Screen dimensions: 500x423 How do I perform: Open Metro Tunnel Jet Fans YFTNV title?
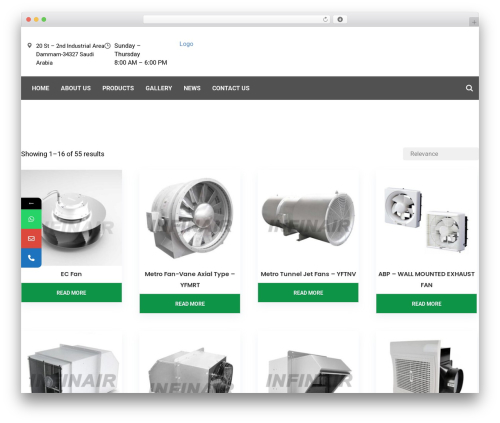click(x=308, y=274)
